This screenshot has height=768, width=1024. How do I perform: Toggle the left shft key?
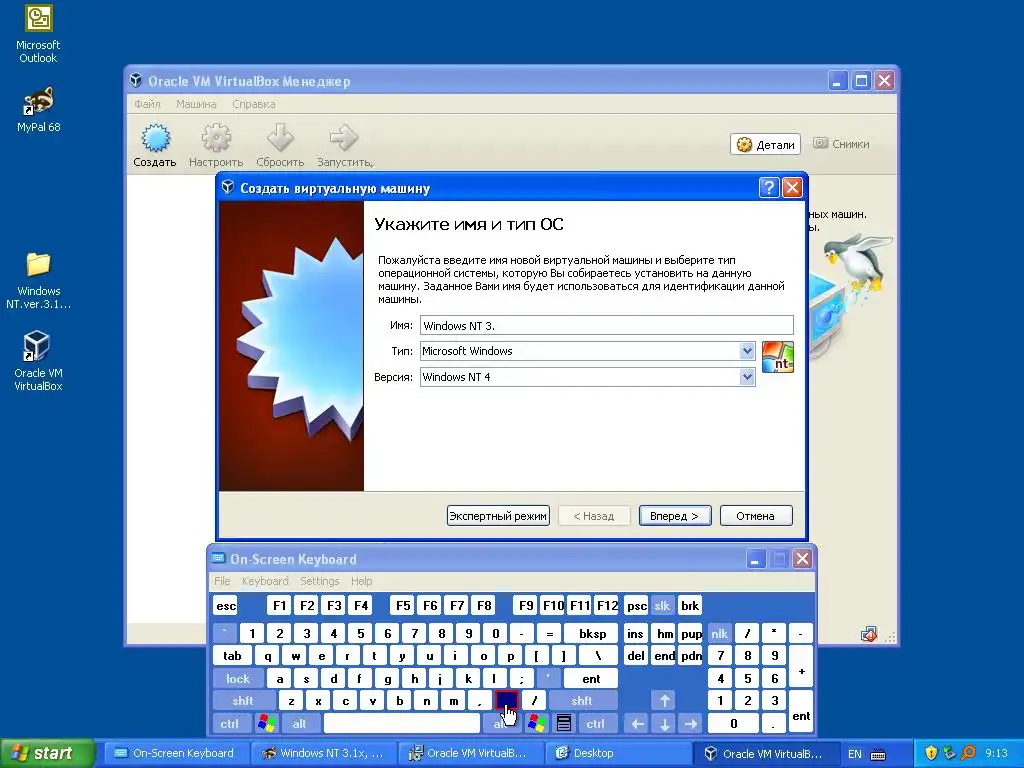(243, 701)
